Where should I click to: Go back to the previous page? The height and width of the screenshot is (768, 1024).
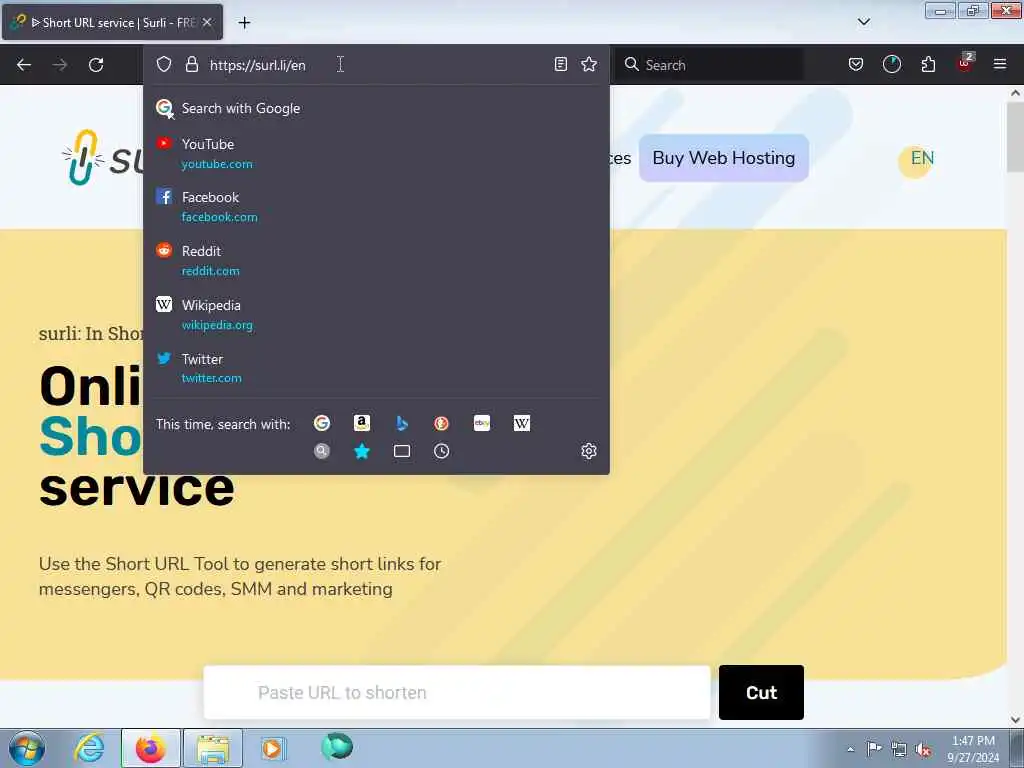pos(24,65)
